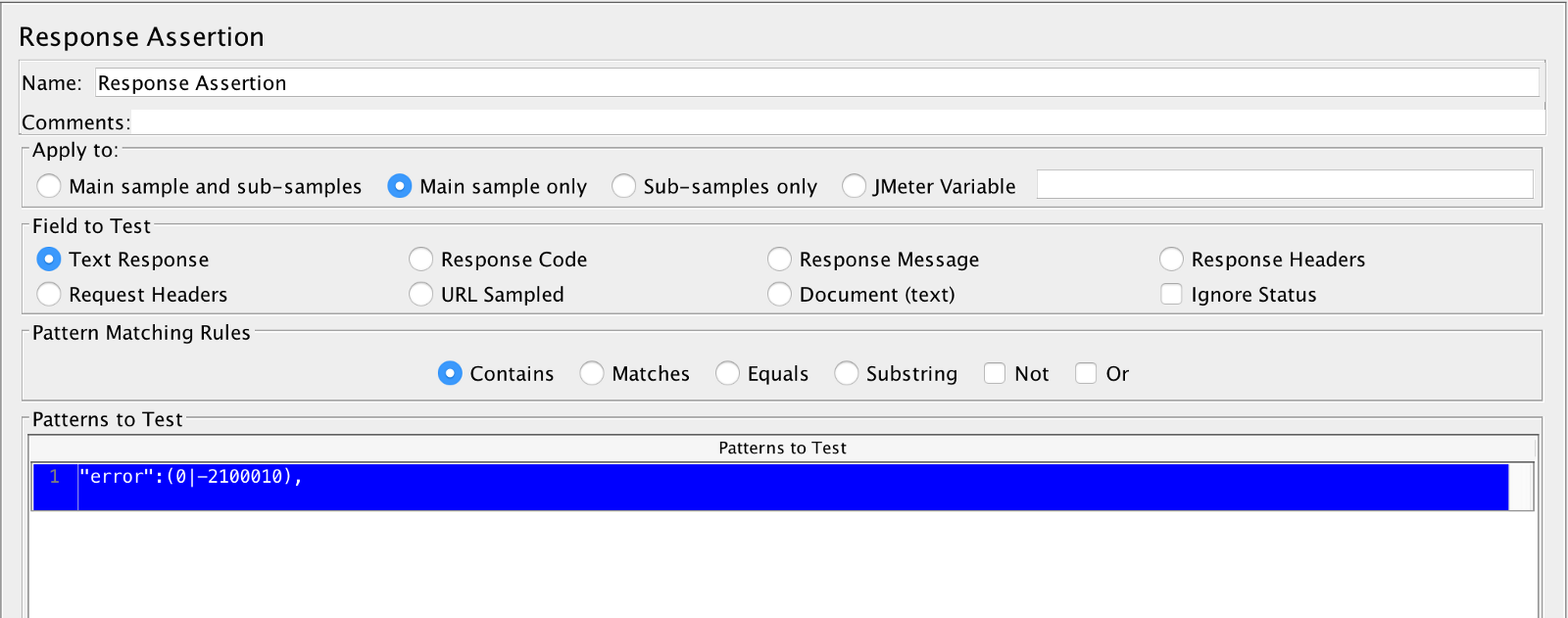The image size is (1568, 618).
Task: Choose Response Code field to test
Action: [421, 260]
